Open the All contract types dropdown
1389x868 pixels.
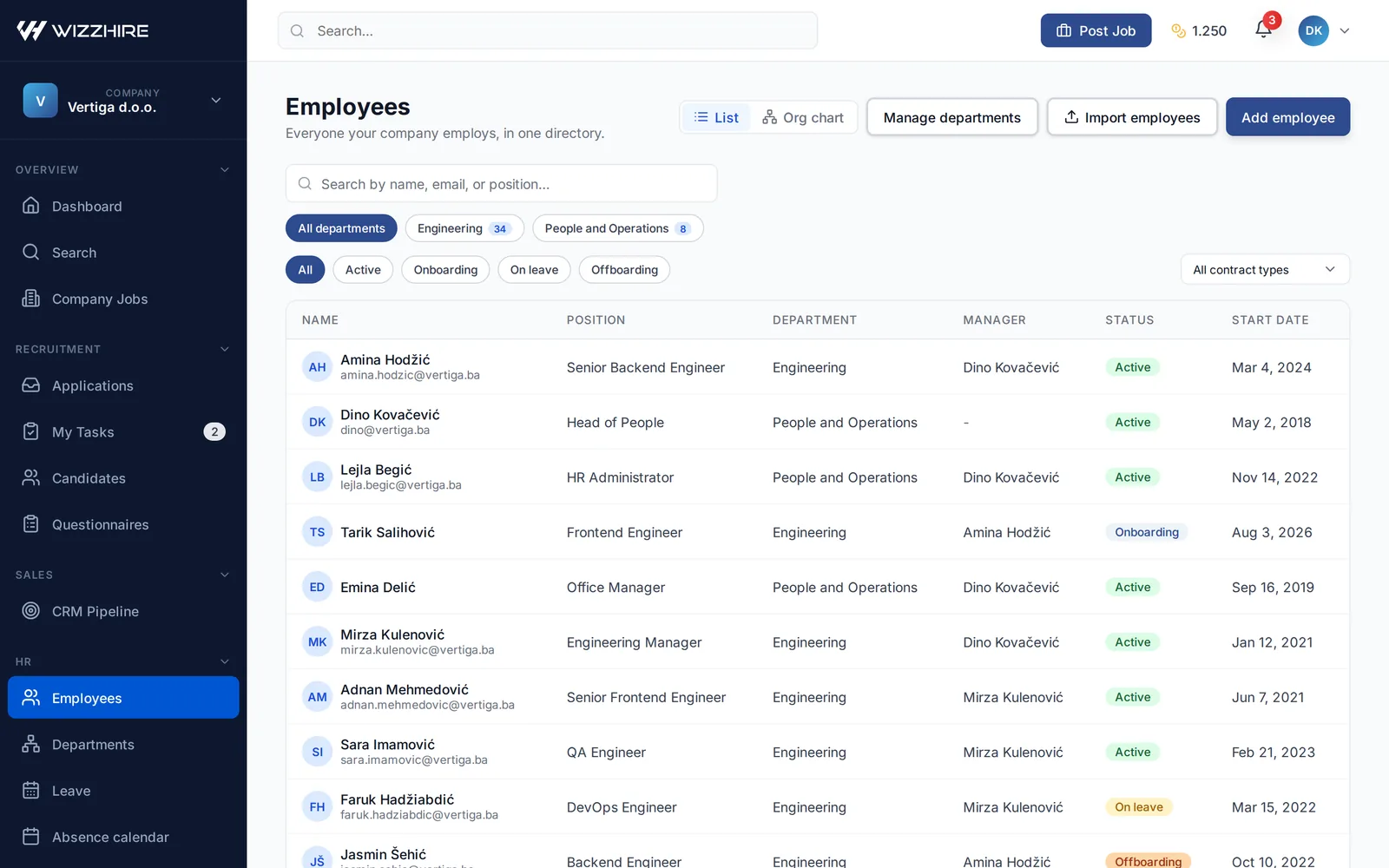coord(1265,269)
